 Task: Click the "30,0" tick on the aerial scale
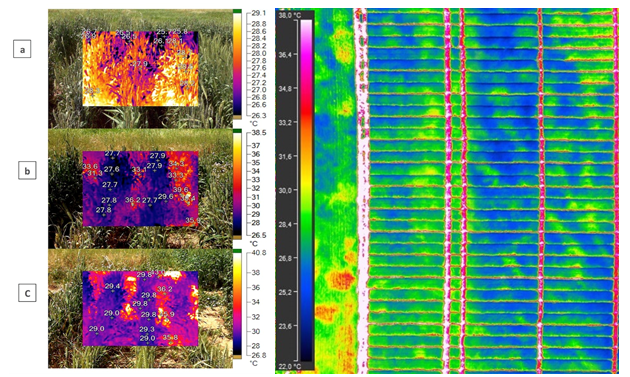click(x=286, y=190)
